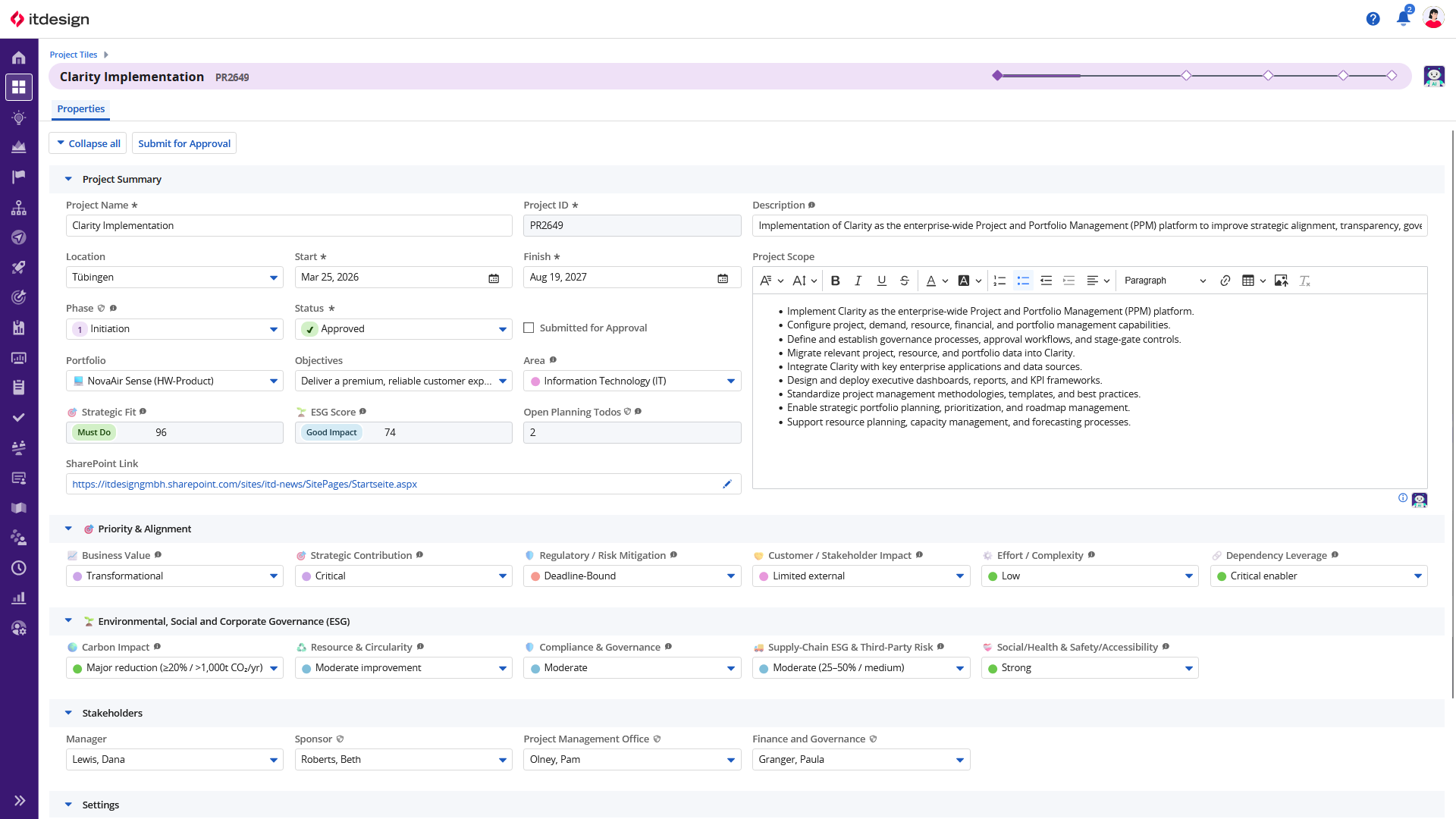Open the notifications bell

(x=1403, y=18)
